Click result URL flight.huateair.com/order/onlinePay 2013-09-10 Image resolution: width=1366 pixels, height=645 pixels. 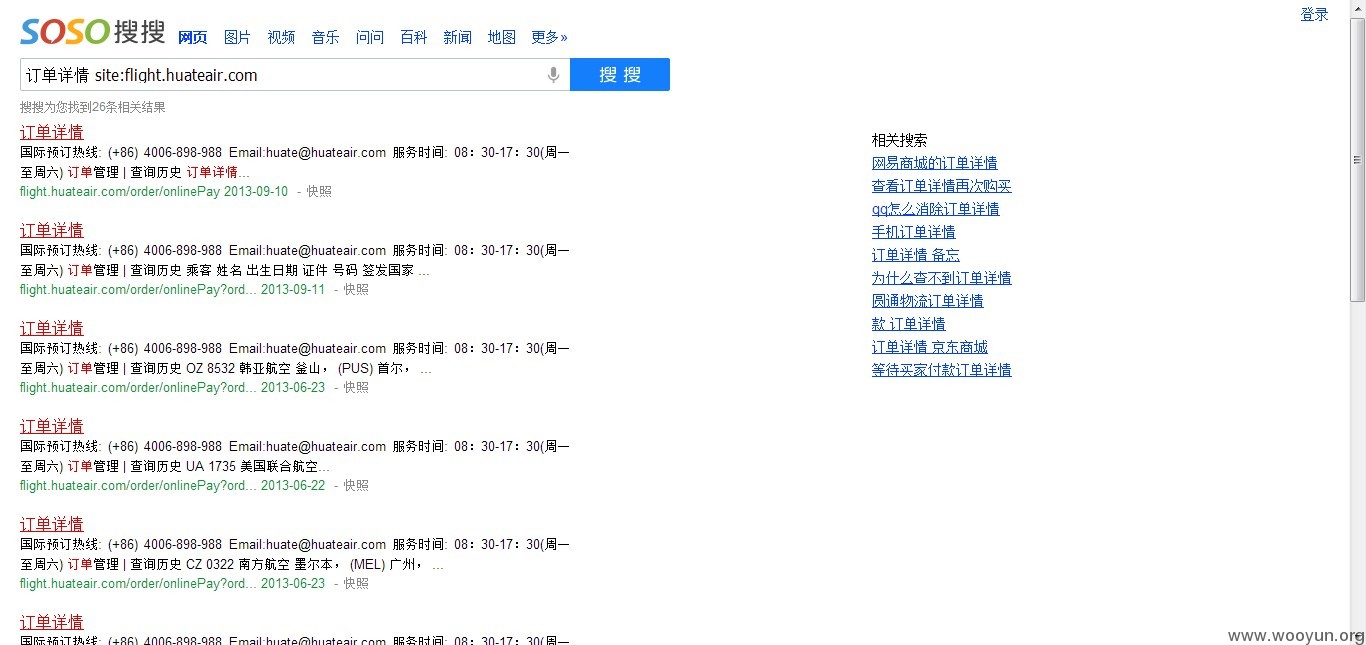pos(154,191)
